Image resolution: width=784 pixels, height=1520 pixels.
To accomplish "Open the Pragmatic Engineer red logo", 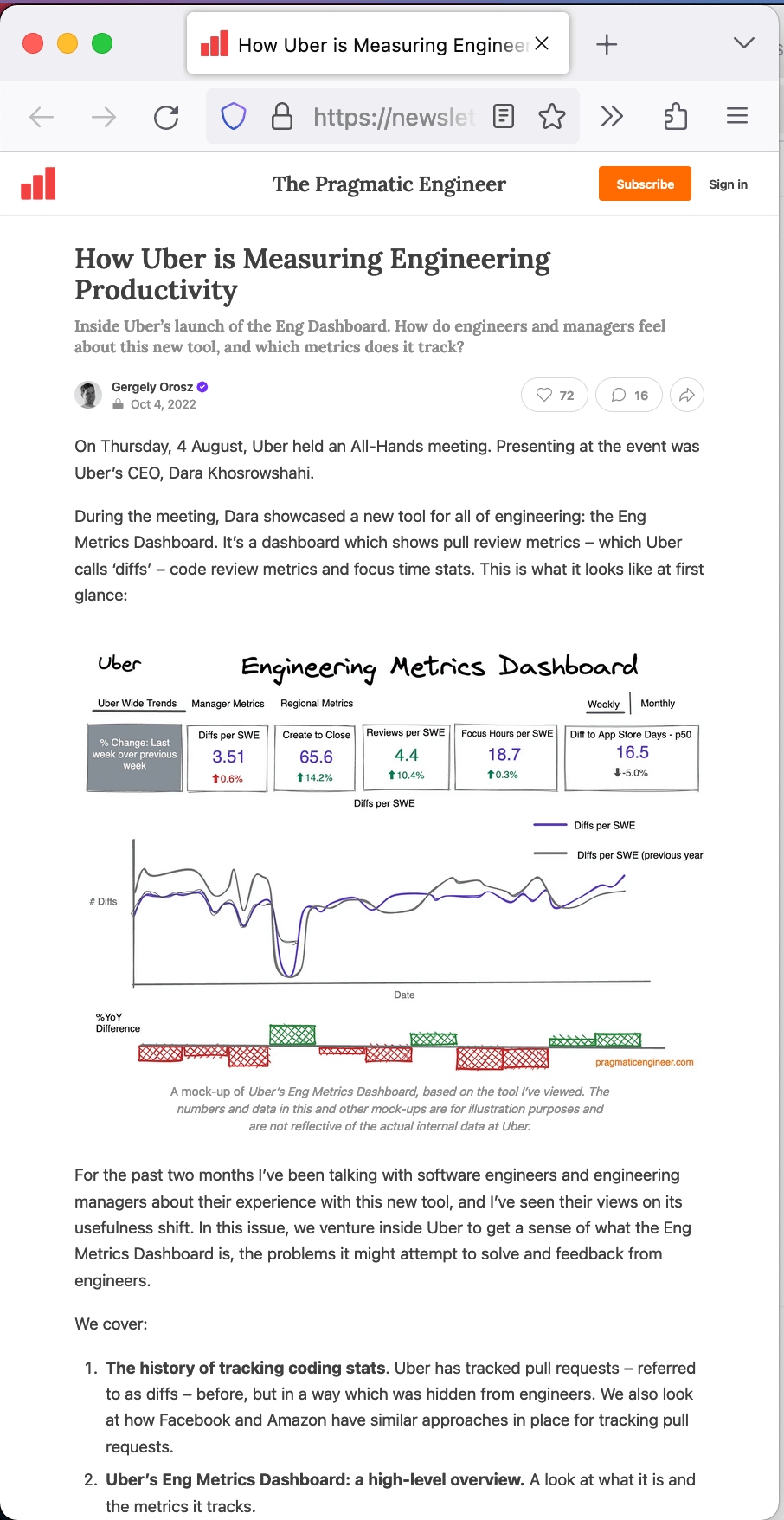I will tap(38, 184).
